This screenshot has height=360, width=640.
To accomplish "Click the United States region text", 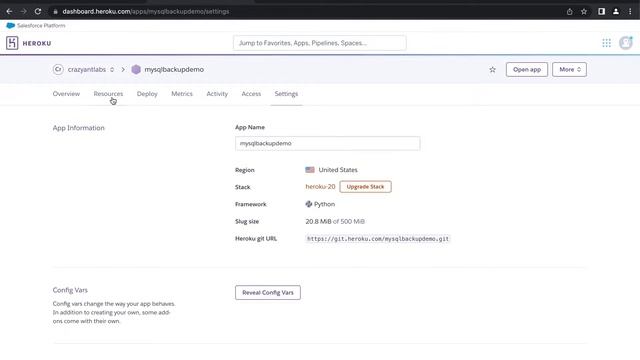I will 338,170.
